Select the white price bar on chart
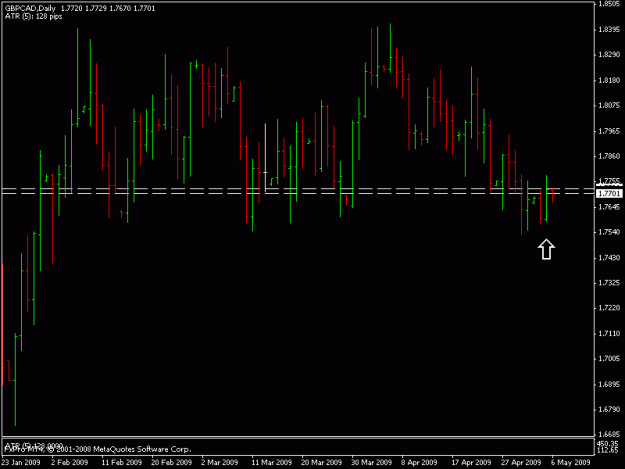The height and width of the screenshot is (469, 625). tap(265, 158)
